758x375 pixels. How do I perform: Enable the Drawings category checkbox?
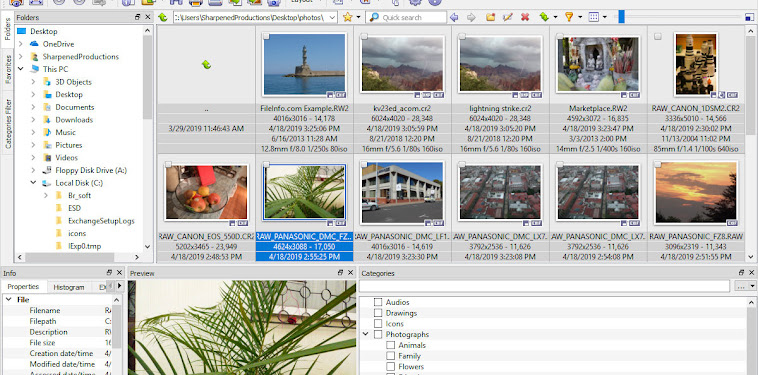378,313
